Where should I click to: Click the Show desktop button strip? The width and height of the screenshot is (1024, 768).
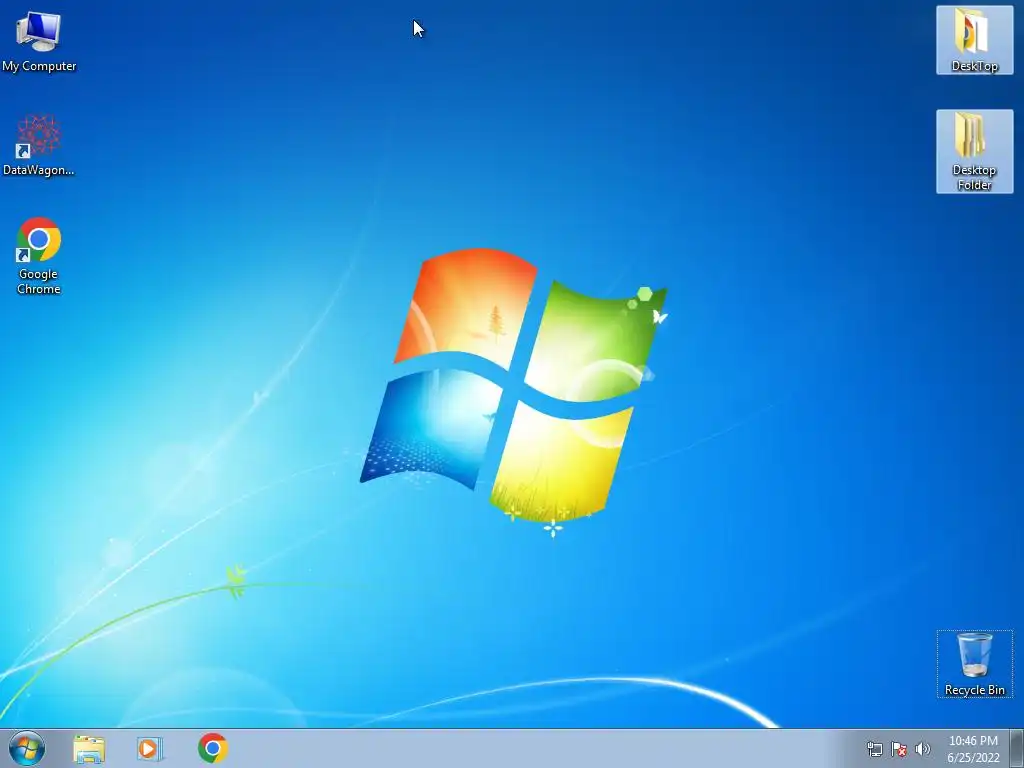(1016, 748)
